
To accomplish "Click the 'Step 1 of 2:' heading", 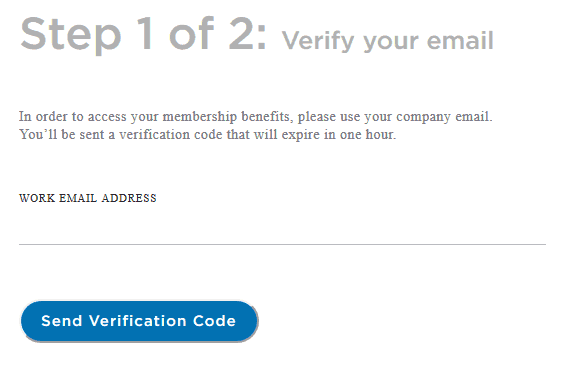I will tap(143, 35).
